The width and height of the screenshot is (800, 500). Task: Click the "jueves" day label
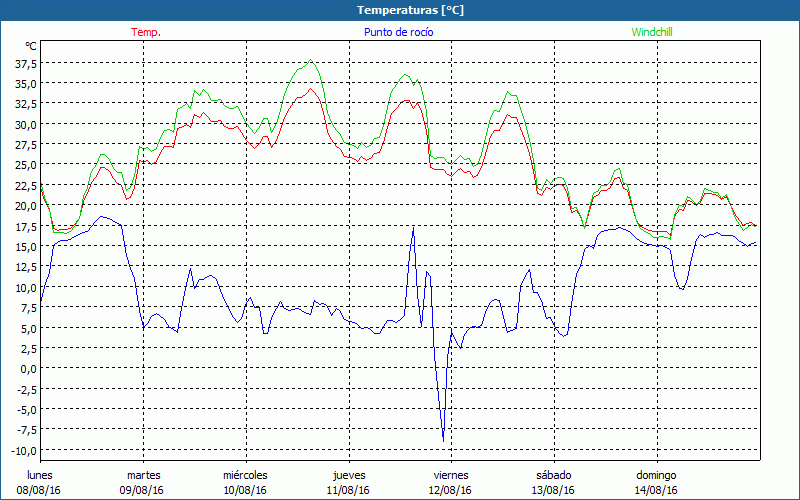coord(348,474)
